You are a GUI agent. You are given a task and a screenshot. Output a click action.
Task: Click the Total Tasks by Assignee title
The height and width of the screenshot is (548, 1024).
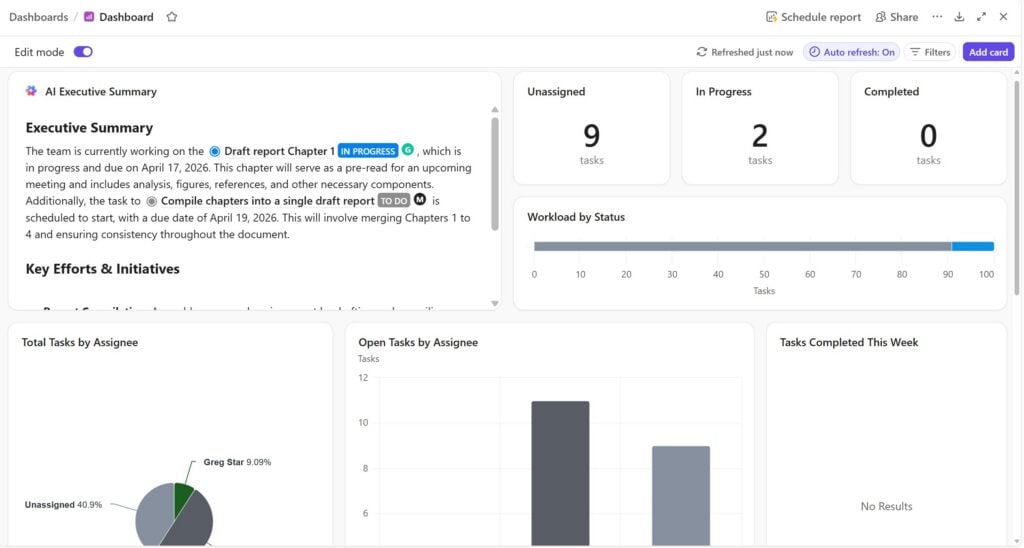(80, 342)
